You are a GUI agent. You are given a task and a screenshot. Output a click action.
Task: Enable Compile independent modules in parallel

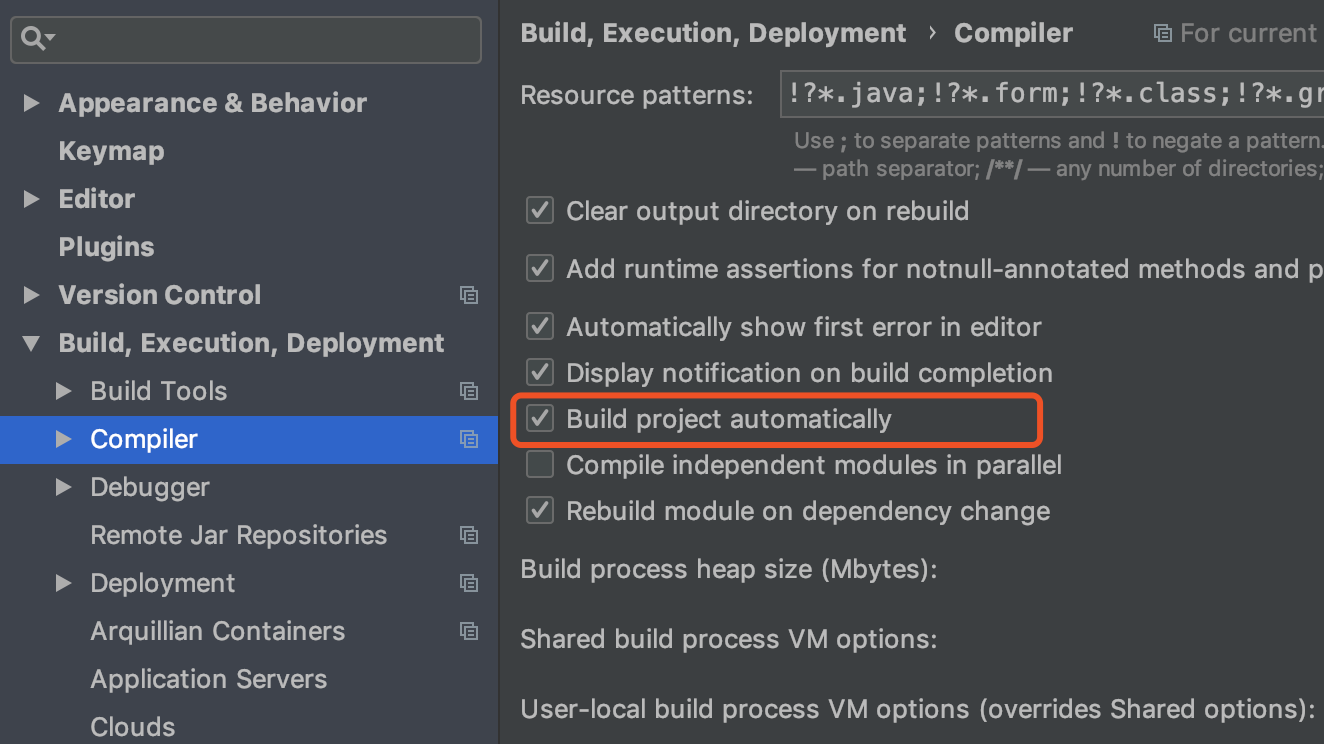click(x=540, y=465)
